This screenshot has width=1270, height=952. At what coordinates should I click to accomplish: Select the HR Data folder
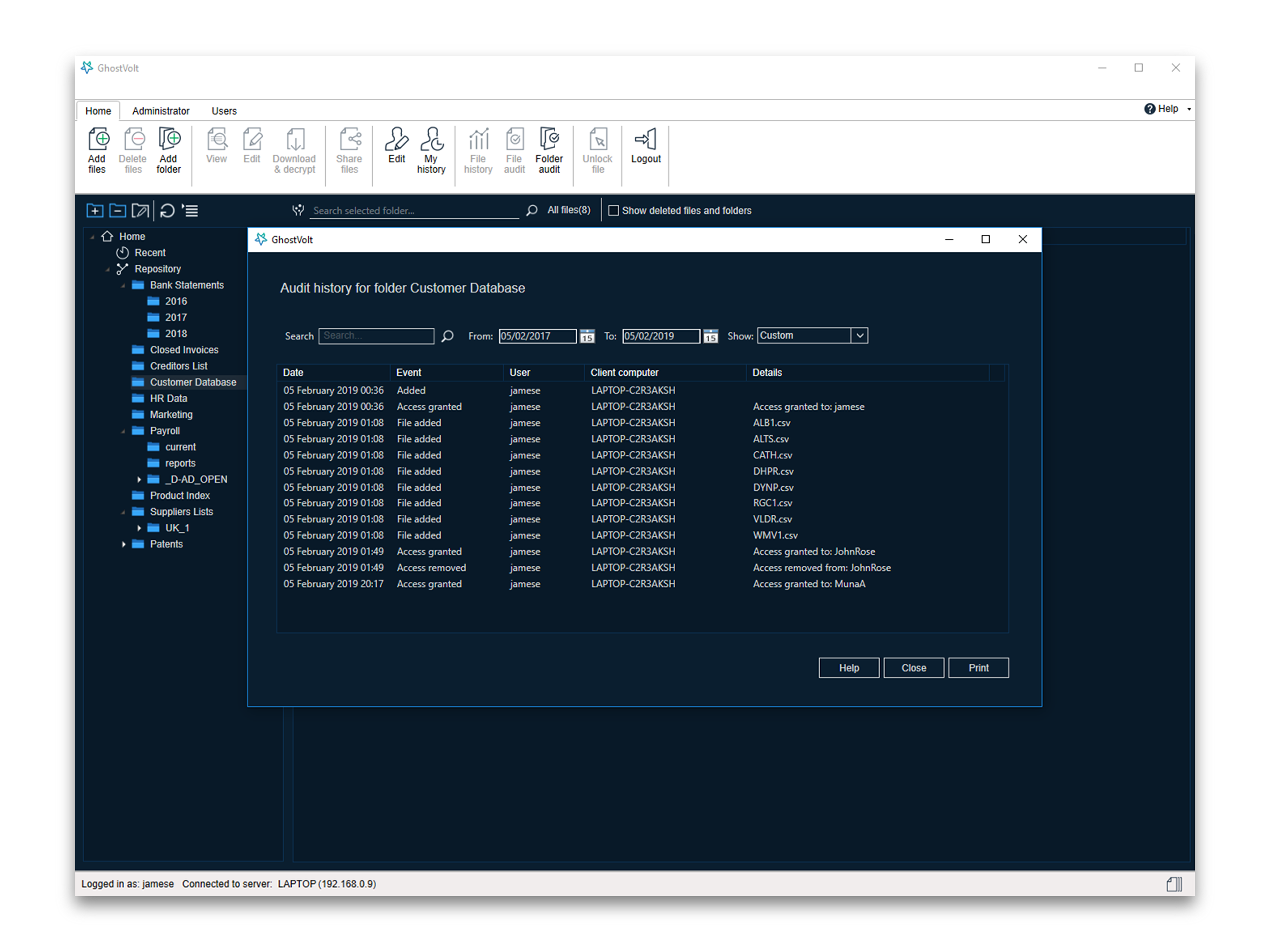click(x=168, y=398)
